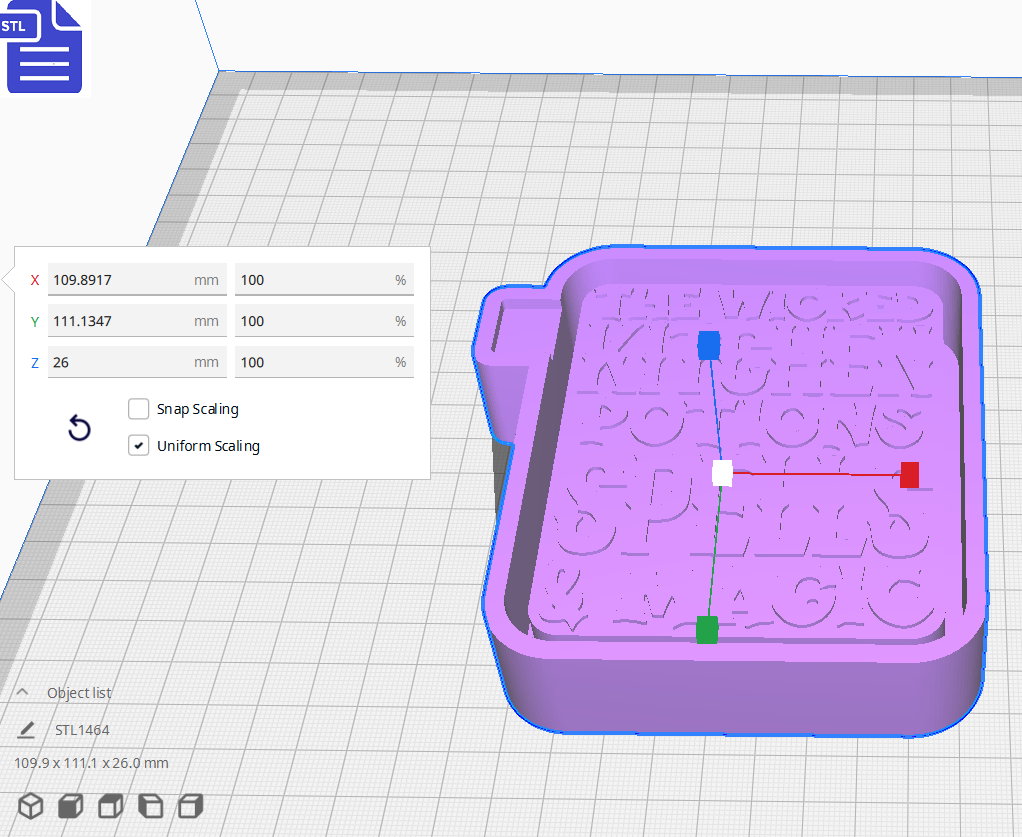Image resolution: width=1022 pixels, height=837 pixels.
Task: Disable Uniform Scaling
Action: (138, 445)
